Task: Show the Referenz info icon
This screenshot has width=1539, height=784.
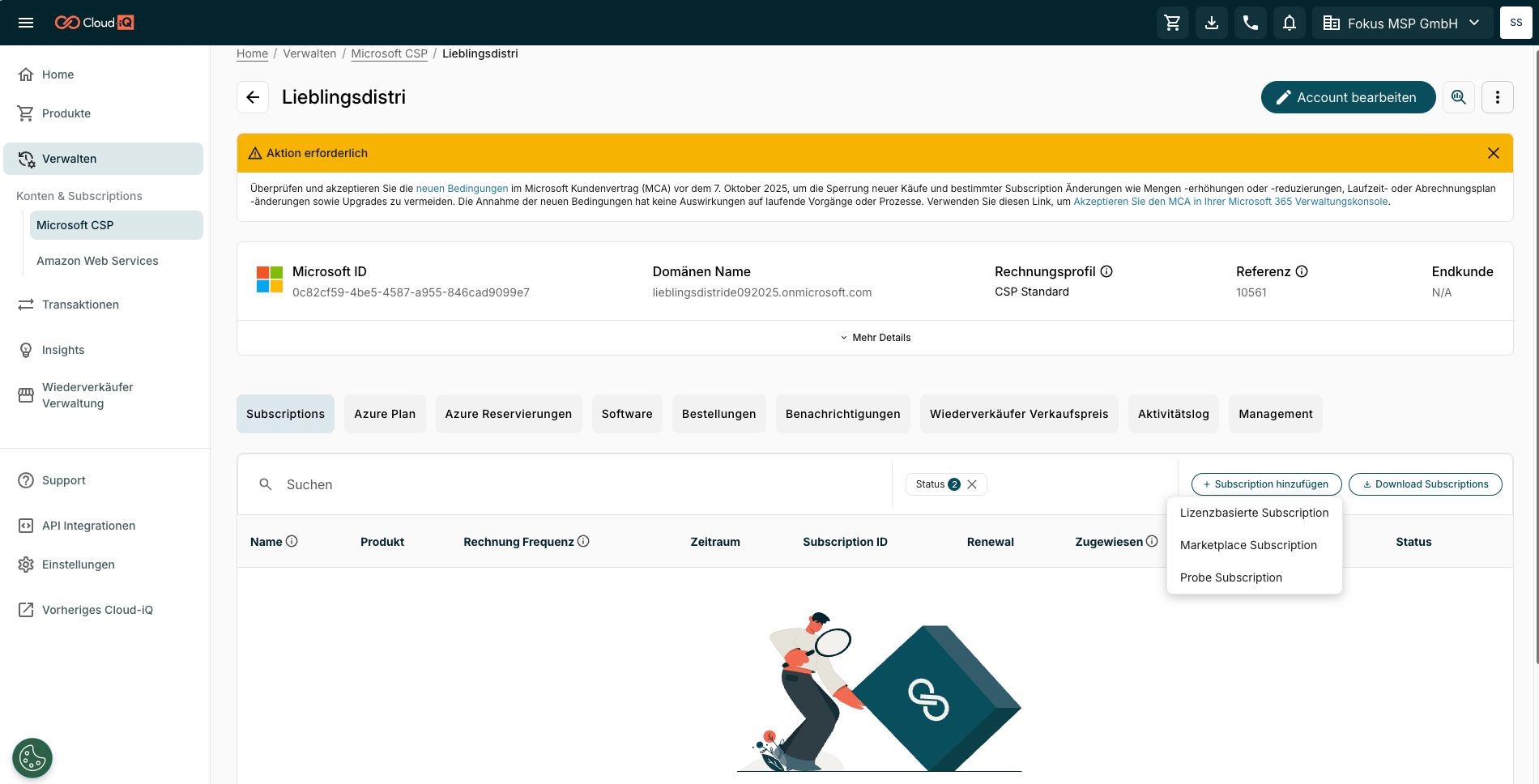Action: (x=1302, y=271)
